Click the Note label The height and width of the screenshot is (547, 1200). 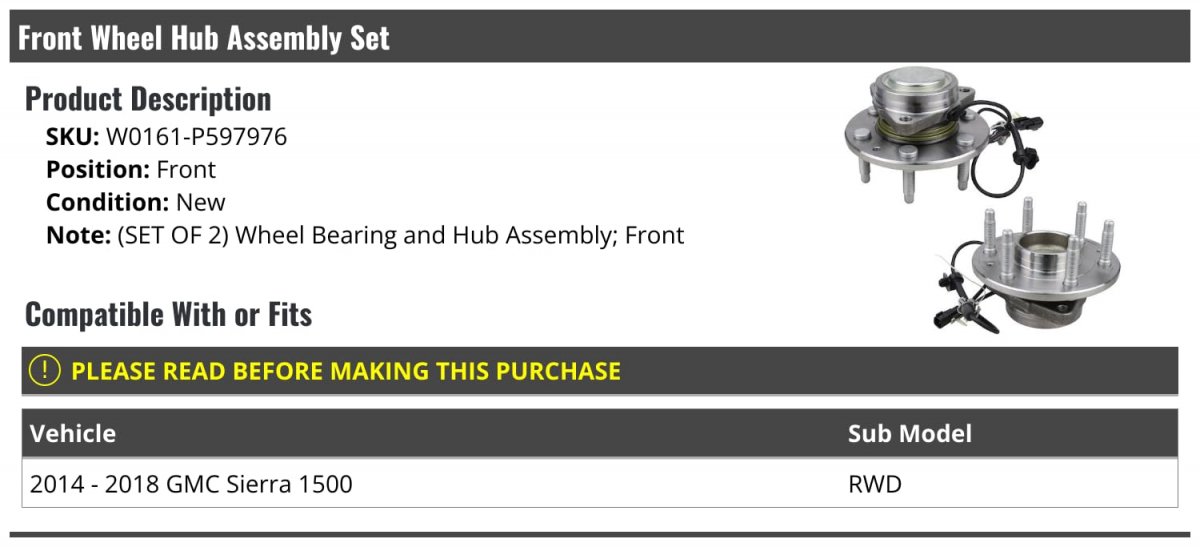[x=77, y=236]
